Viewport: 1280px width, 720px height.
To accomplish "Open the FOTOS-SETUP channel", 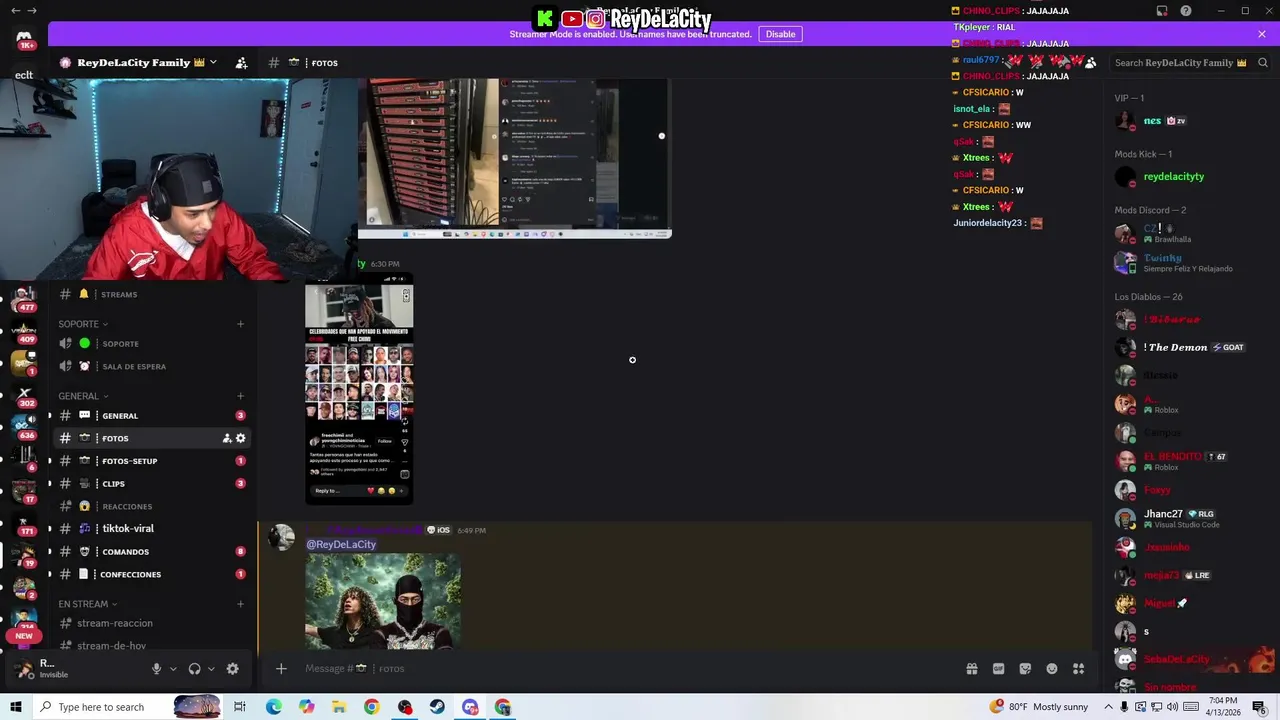I will [152, 461].
